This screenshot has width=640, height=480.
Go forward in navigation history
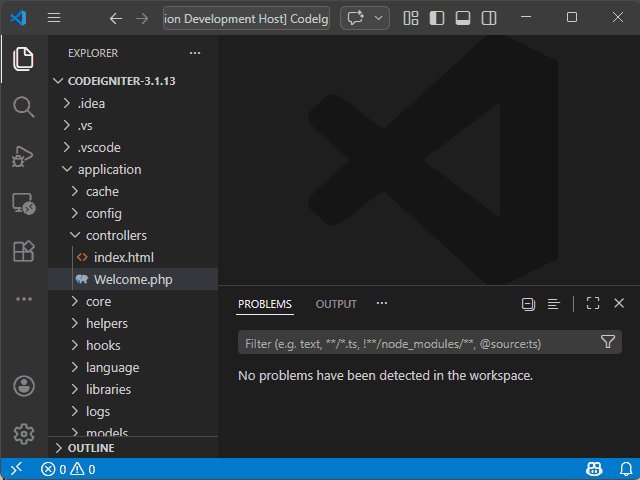tap(142, 18)
